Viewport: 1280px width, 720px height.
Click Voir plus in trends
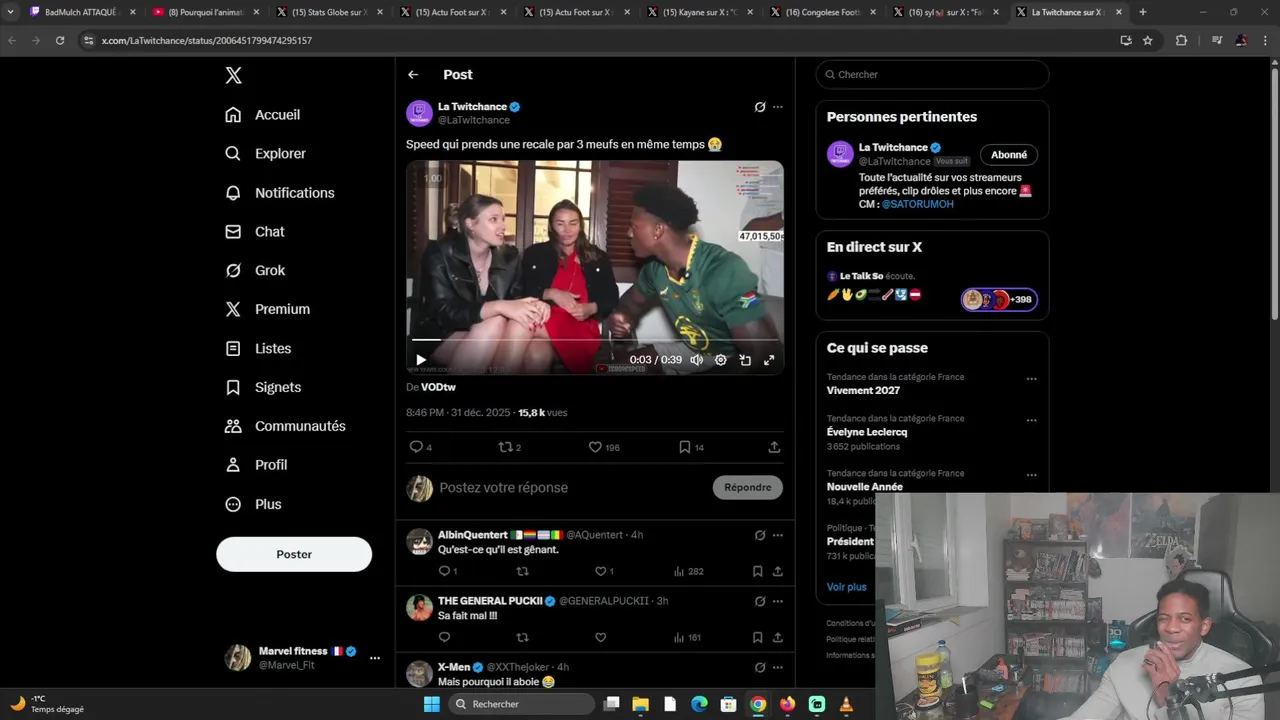click(846, 587)
